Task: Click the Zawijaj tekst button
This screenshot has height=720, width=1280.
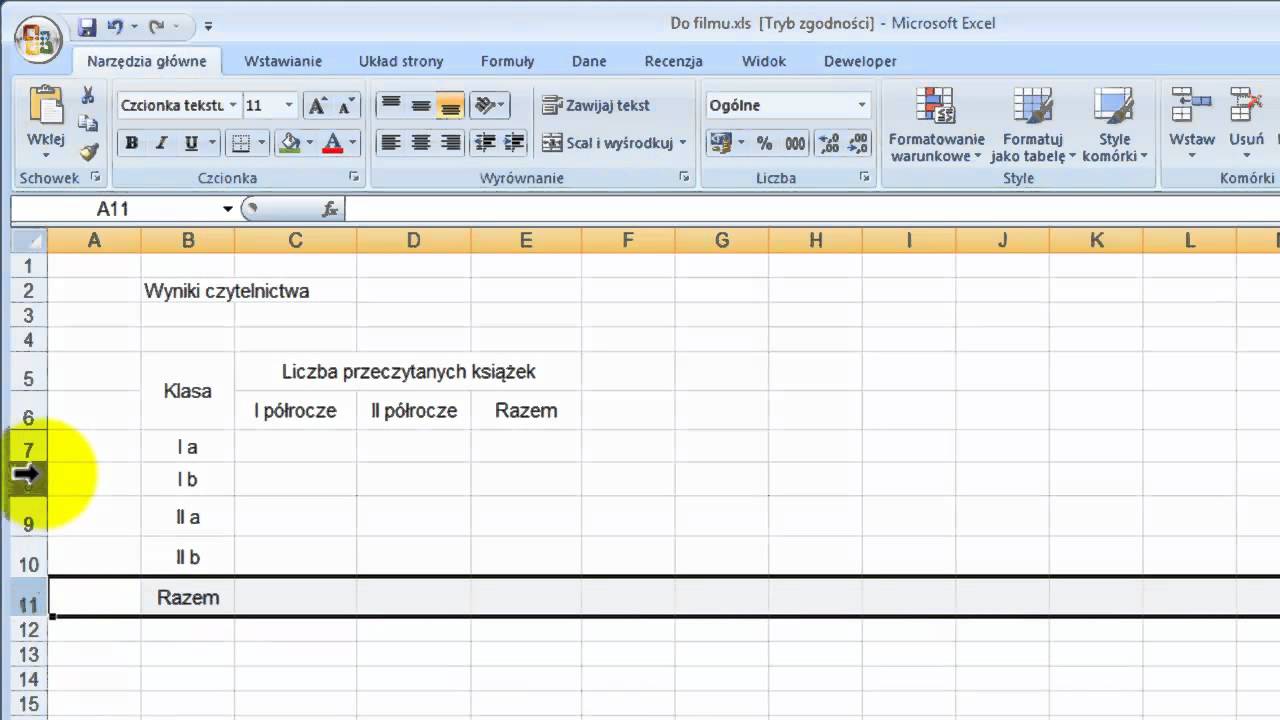Action: coord(596,105)
